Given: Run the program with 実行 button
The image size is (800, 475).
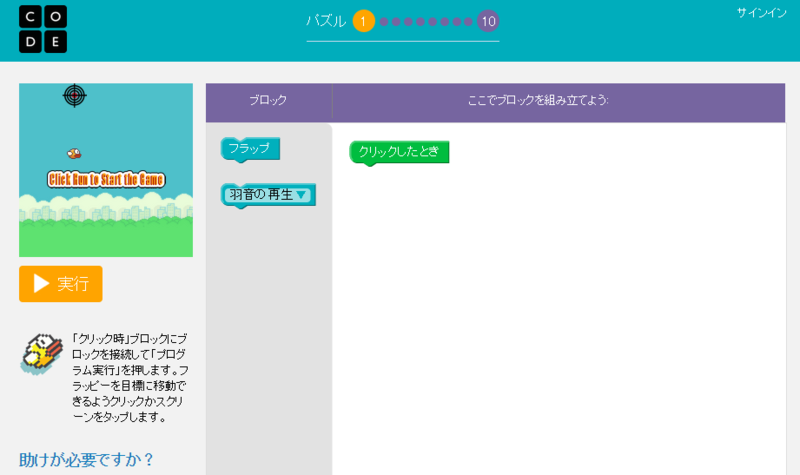Looking at the screenshot, I should tap(61, 284).
